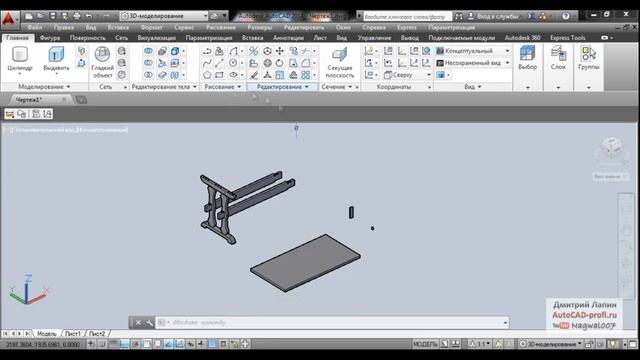640x360 pixels.
Task: Choose the Polygon drawing tool
Action: click(x=207, y=75)
